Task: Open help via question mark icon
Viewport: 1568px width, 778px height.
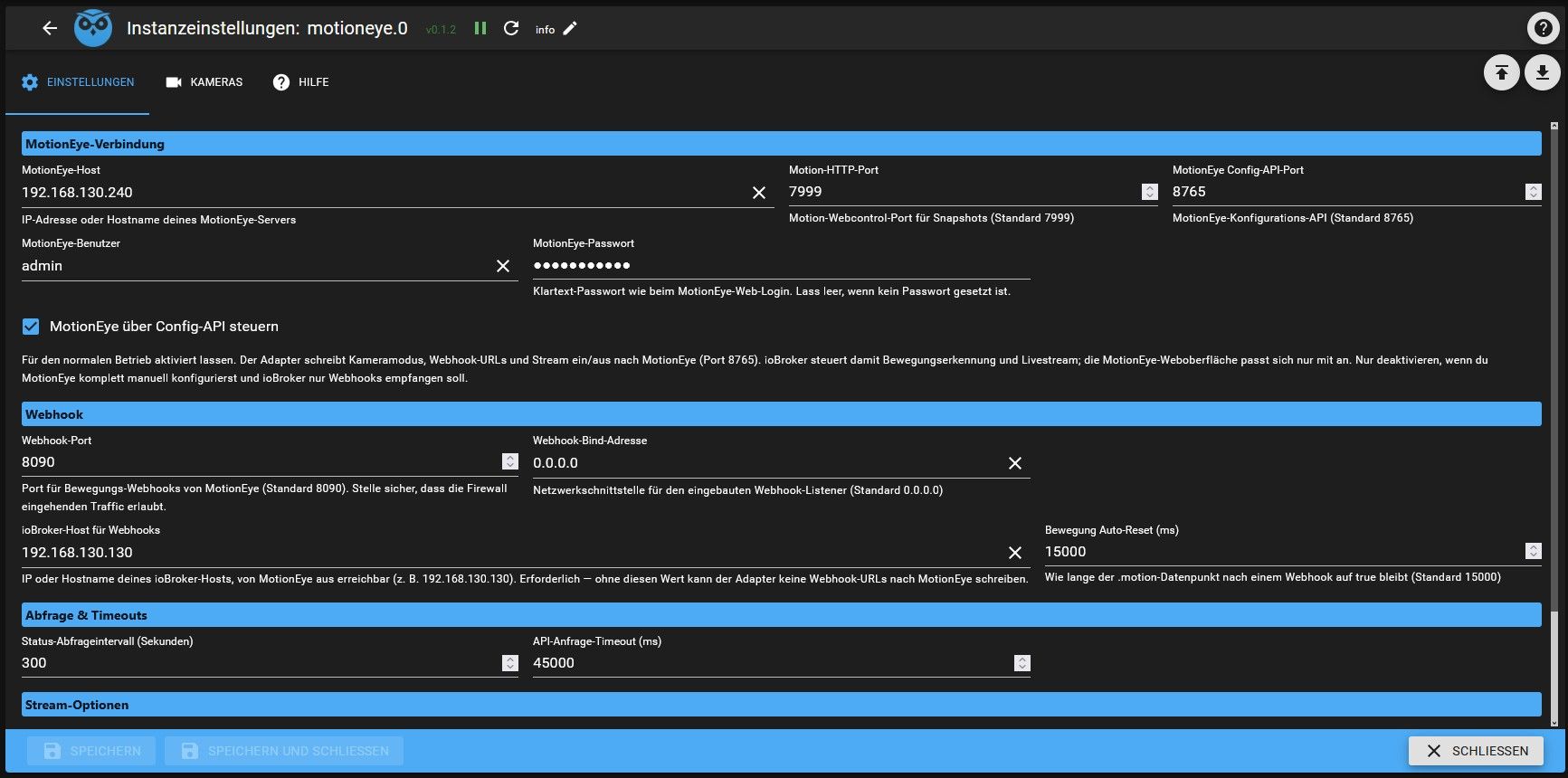Action: pyautogui.click(x=1543, y=28)
